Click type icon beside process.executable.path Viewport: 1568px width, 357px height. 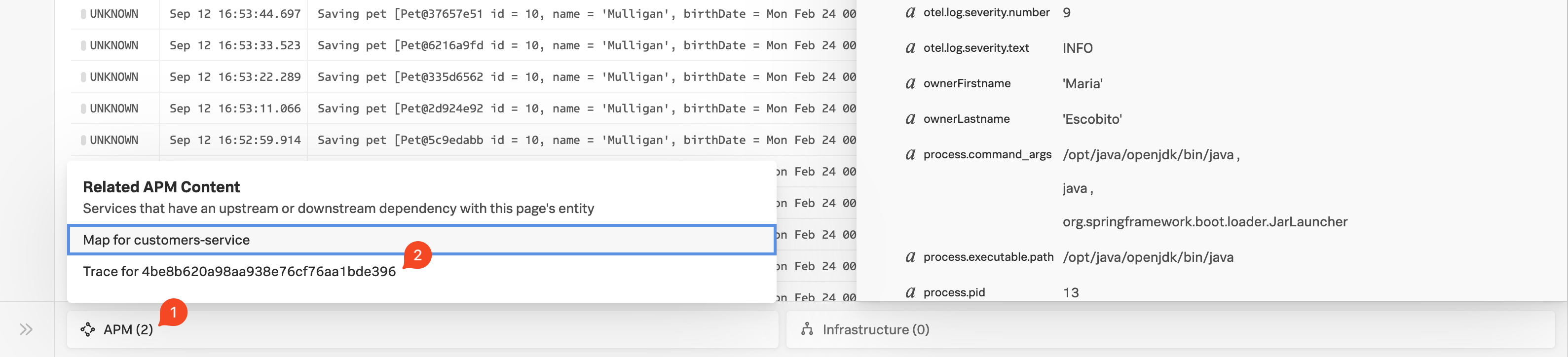(x=910, y=256)
